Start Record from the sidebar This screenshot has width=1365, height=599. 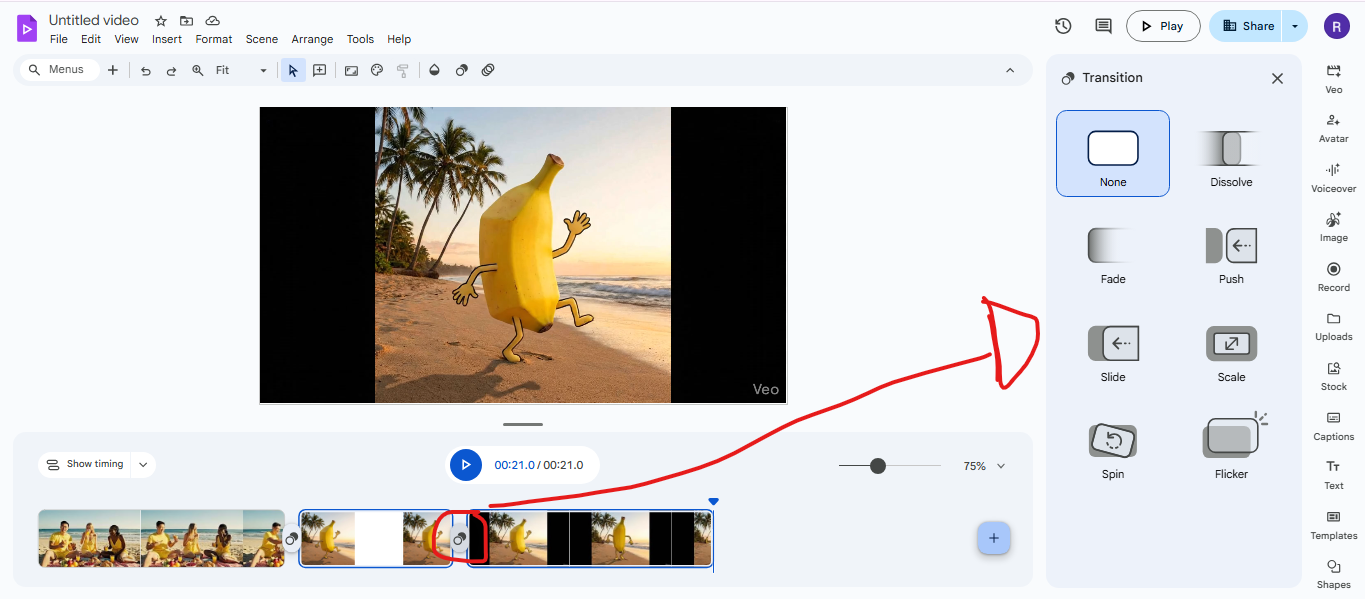[x=1333, y=276]
